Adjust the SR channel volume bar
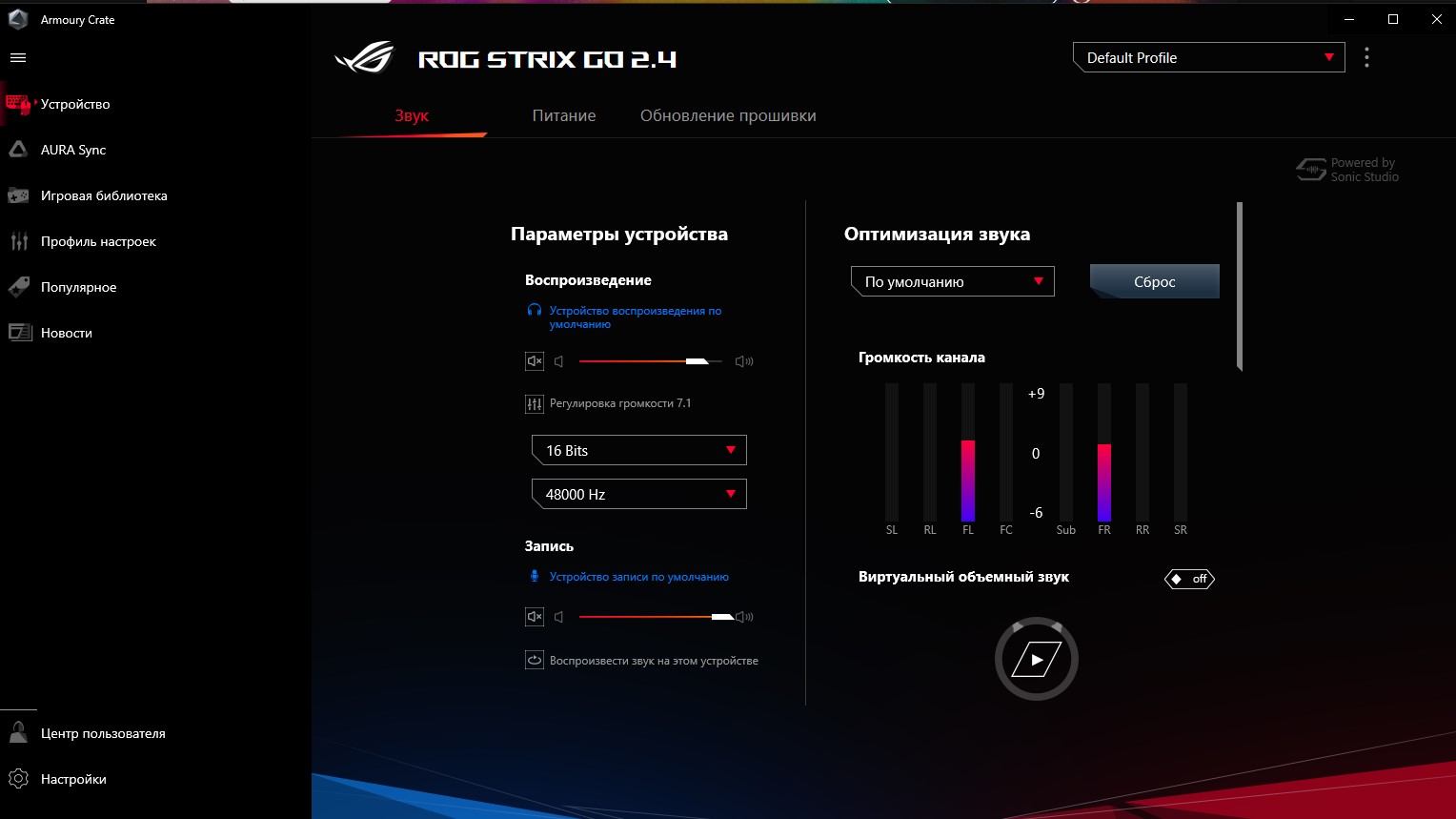Viewport: 1456px width, 819px height. (x=1181, y=452)
